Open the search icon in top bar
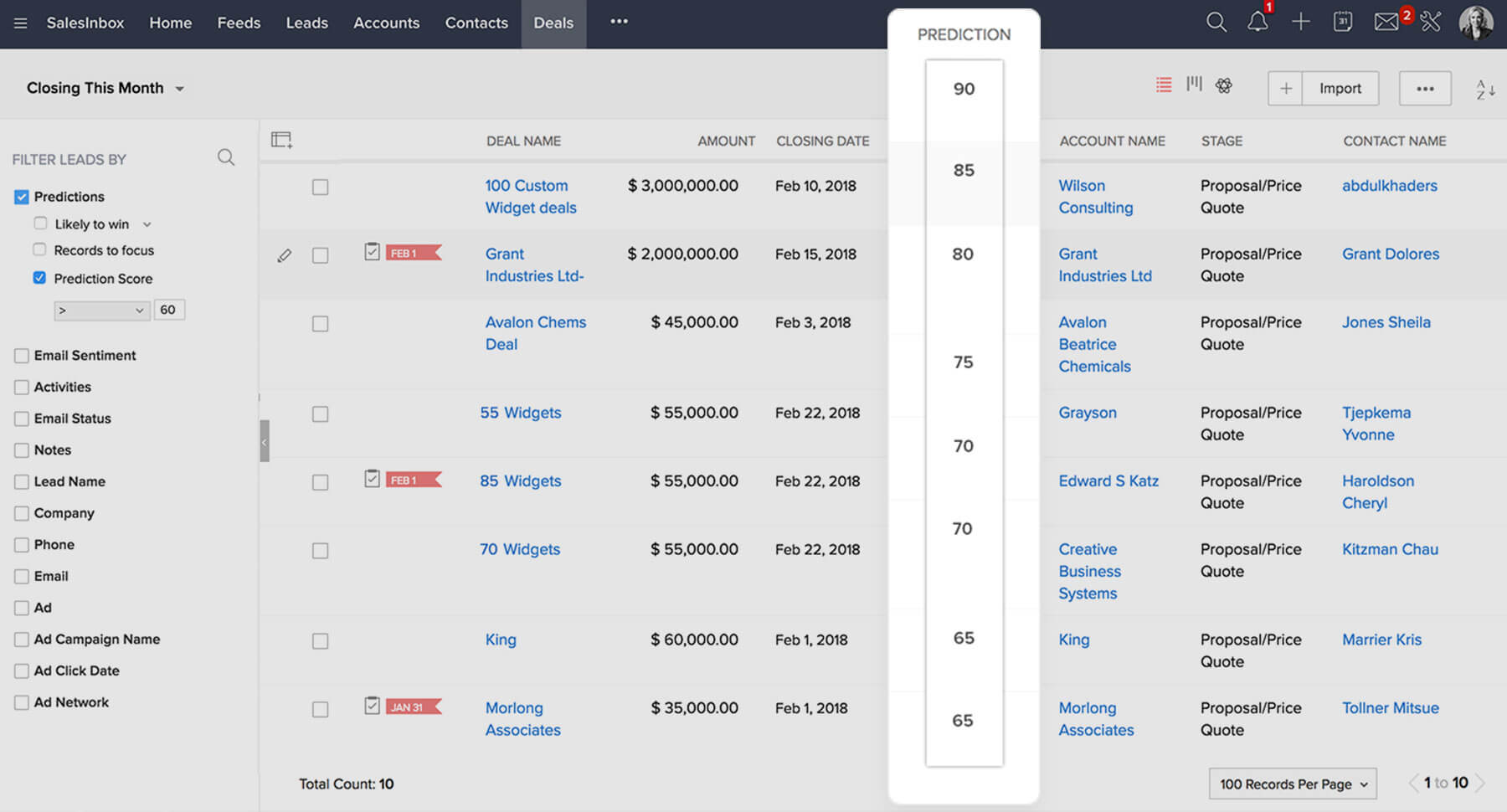The height and width of the screenshot is (812, 1507). point(1216,23)
